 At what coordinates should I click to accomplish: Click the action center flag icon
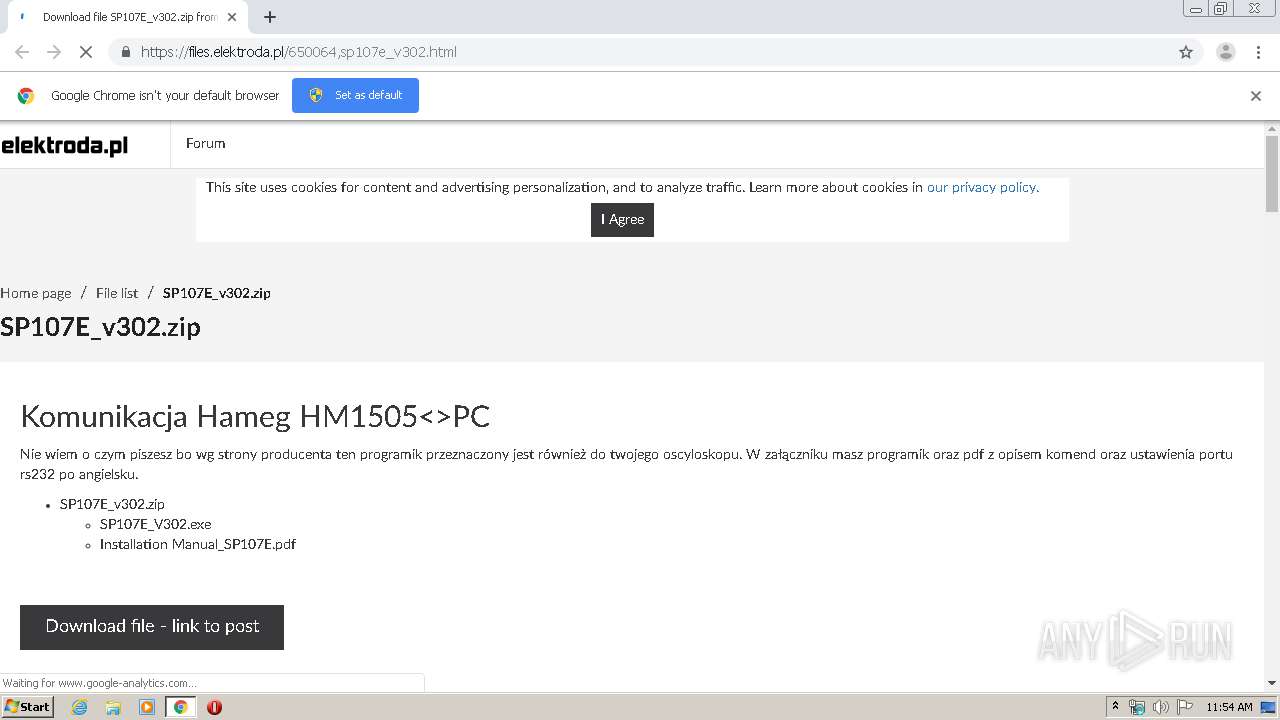[1185, 707]
